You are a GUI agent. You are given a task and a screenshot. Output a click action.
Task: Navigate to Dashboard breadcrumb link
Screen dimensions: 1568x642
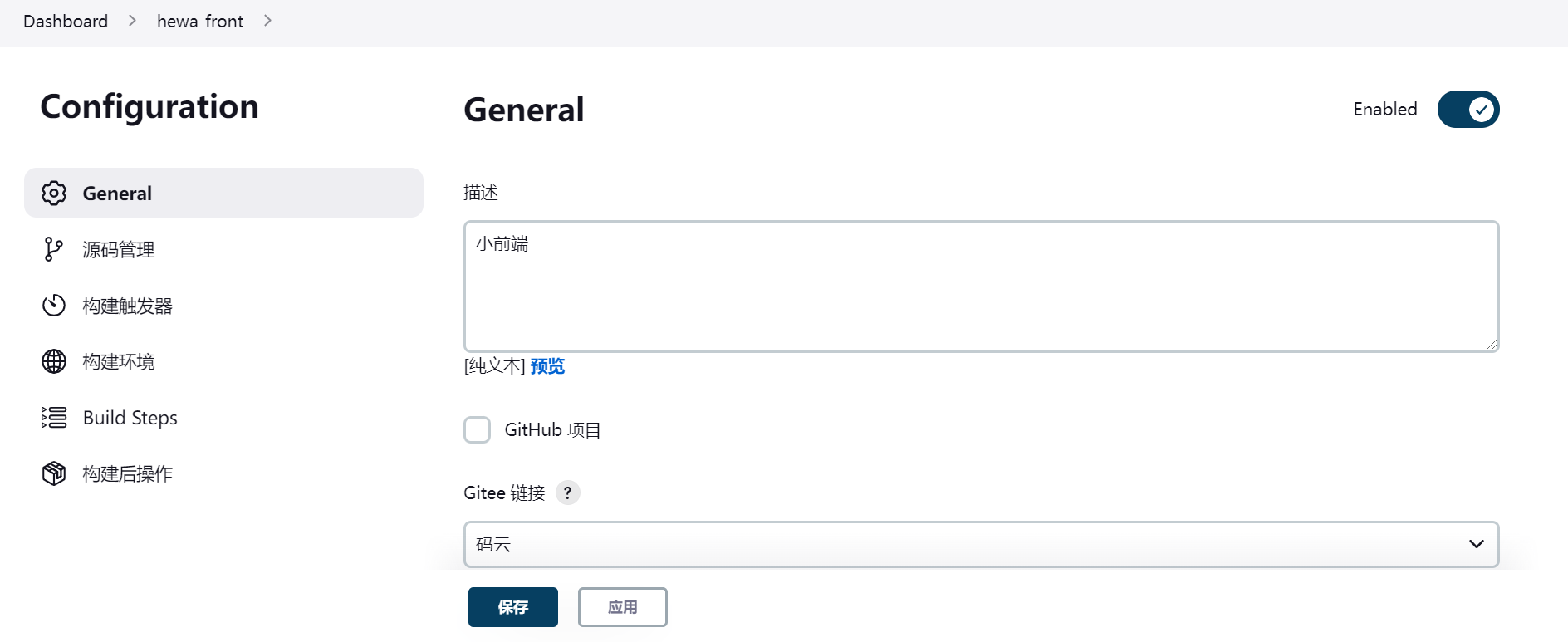(66, 22)
